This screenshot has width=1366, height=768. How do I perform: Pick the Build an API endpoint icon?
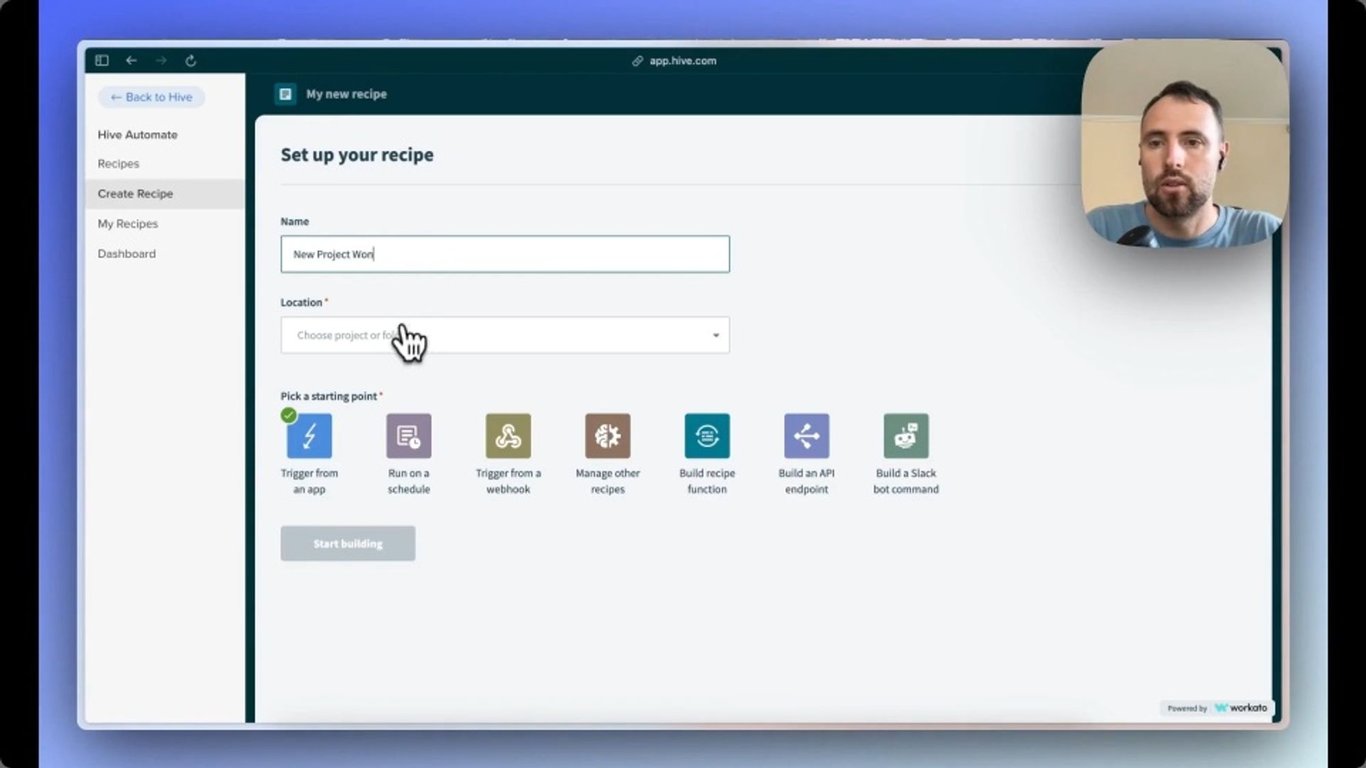807,436
